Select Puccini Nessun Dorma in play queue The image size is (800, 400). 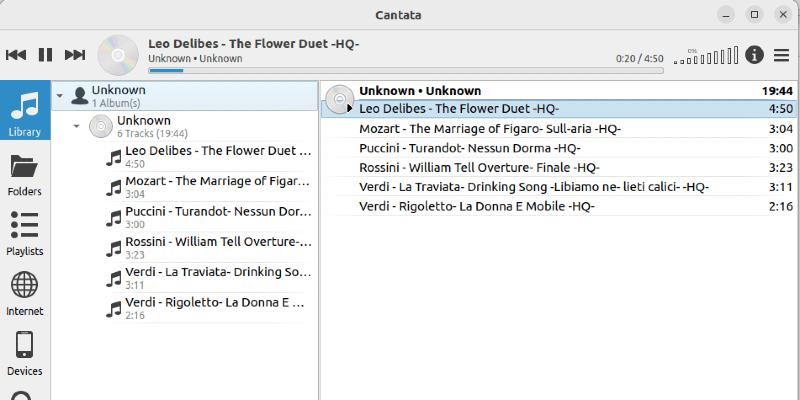tap(469, 148)
